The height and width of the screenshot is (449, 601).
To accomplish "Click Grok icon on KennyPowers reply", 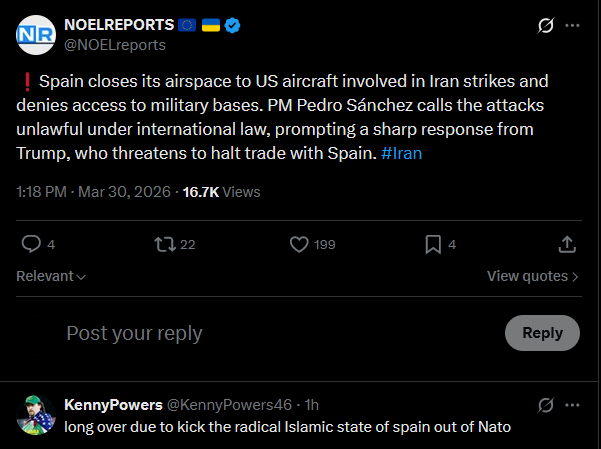I will [546, 405].
